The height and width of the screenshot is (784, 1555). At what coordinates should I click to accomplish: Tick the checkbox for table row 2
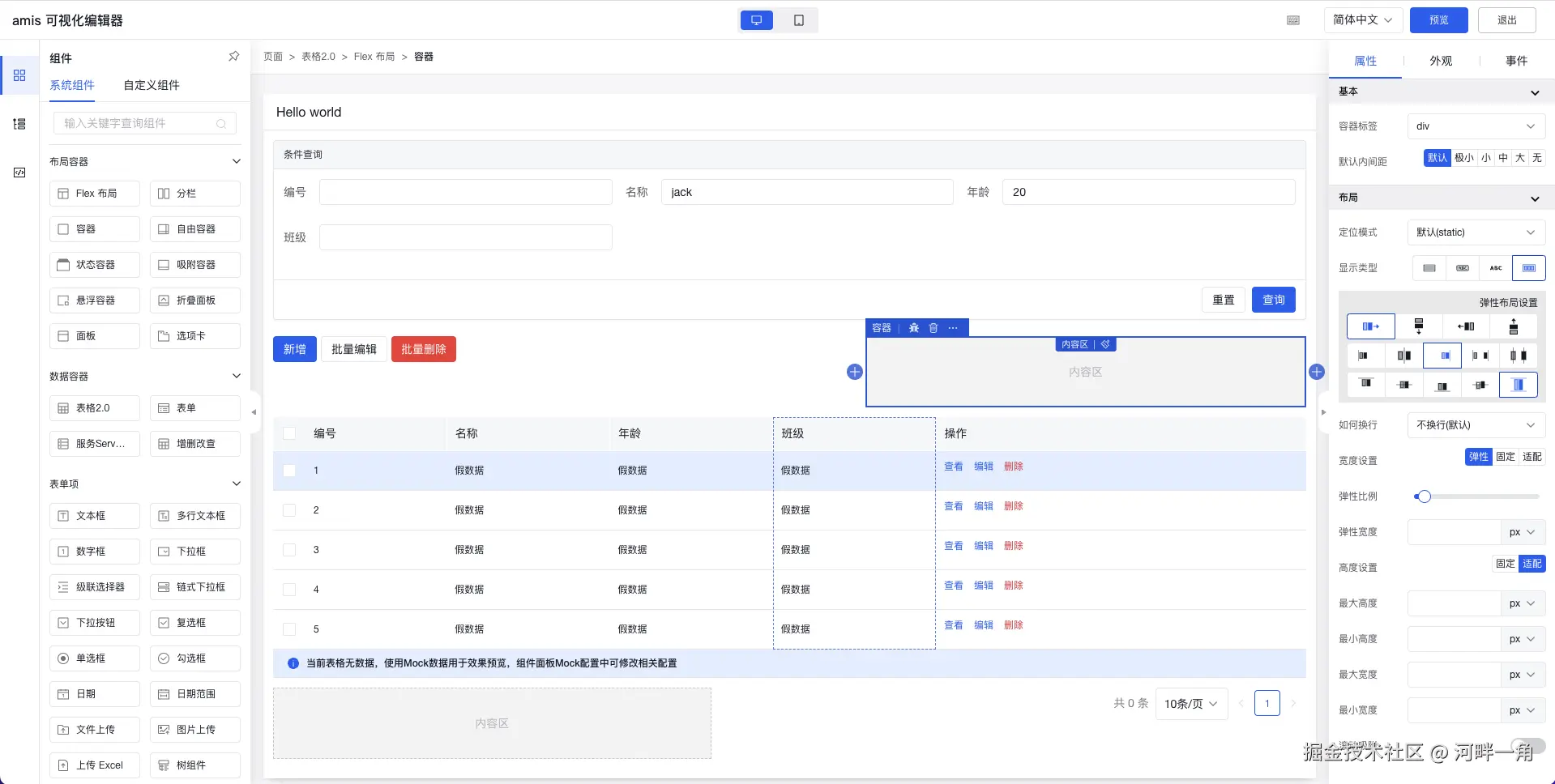pos(289,510)
